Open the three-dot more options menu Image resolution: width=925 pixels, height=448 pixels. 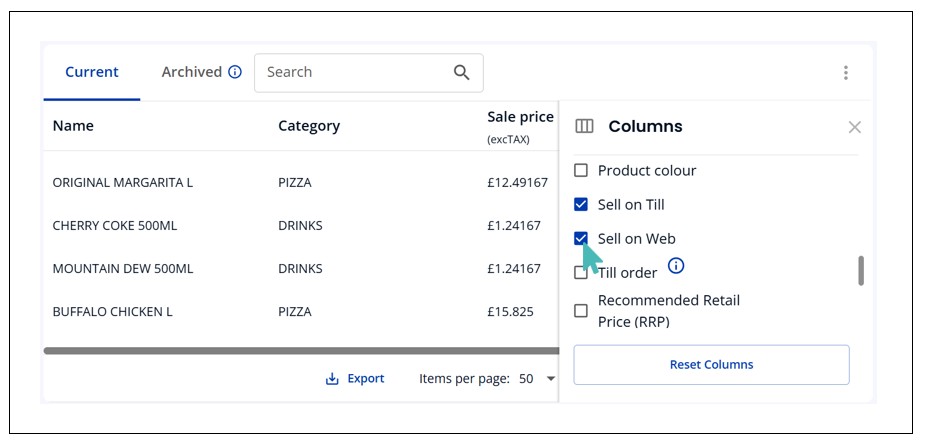[845, 73]
